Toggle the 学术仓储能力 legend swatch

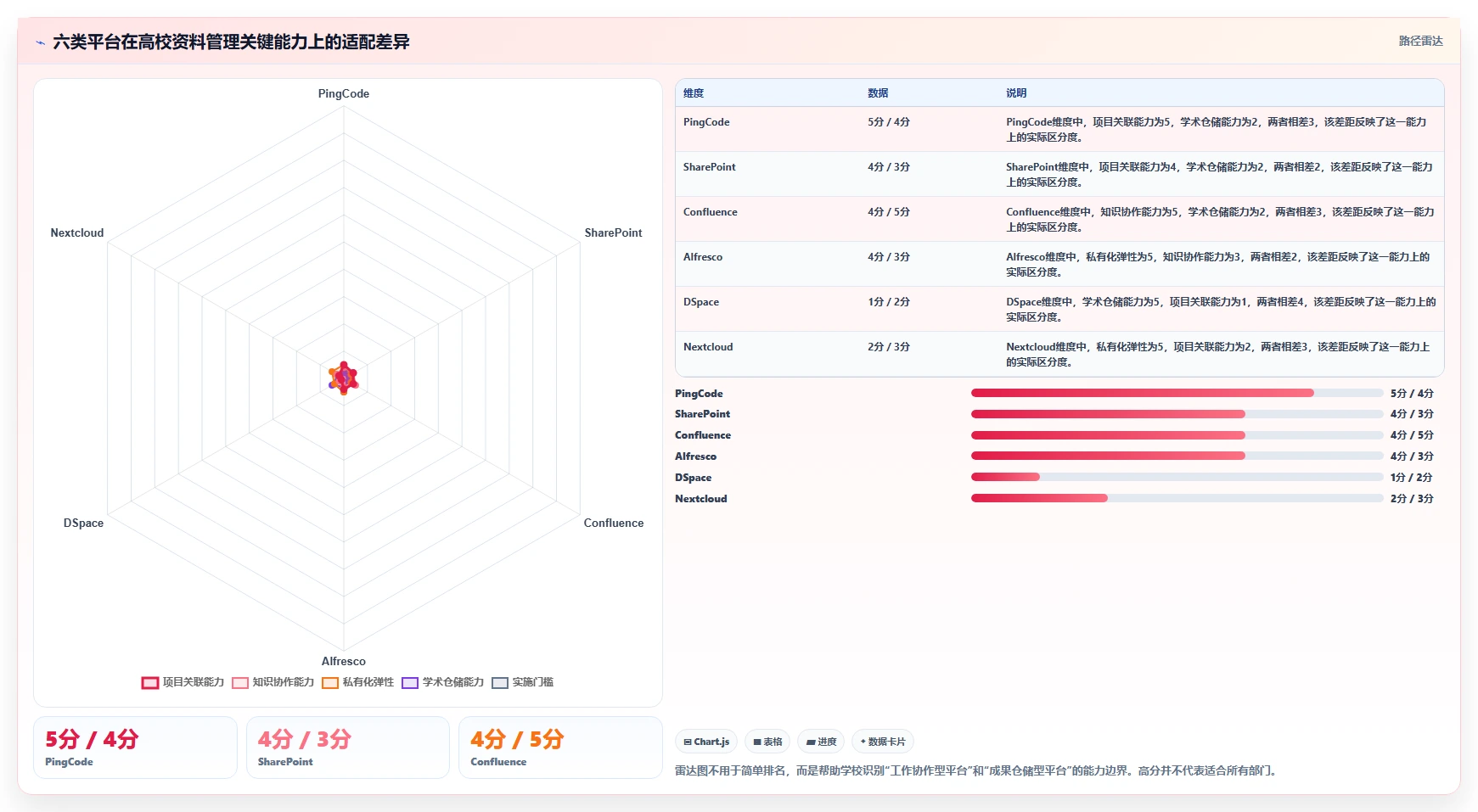click(x=410, y=683)
